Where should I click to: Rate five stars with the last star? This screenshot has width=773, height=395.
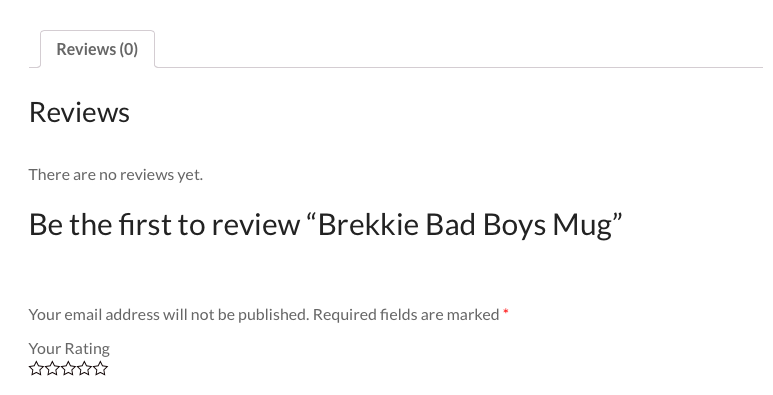point(100,368)
